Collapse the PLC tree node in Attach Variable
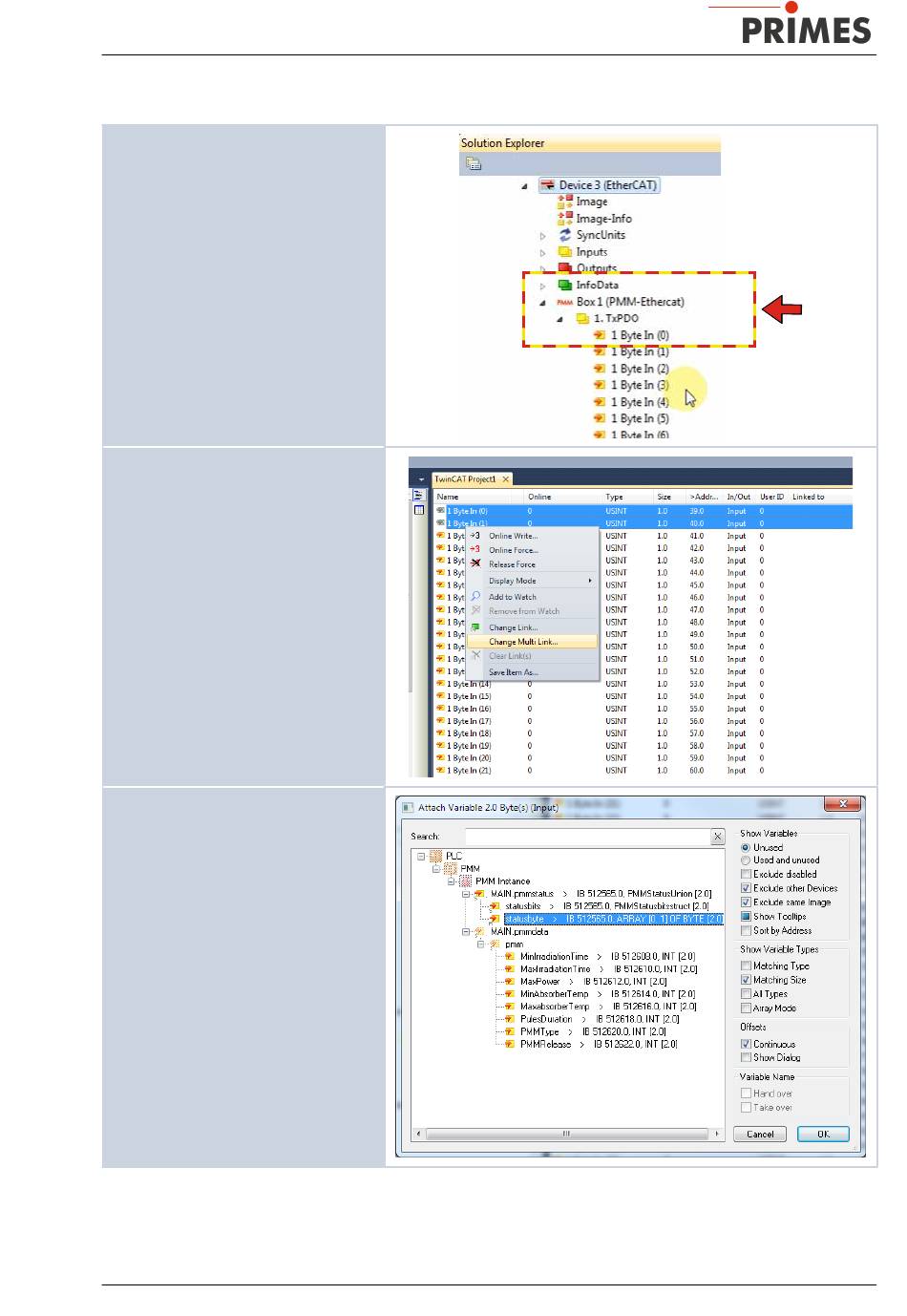The image size is (907, 1316). coord(421,856)
